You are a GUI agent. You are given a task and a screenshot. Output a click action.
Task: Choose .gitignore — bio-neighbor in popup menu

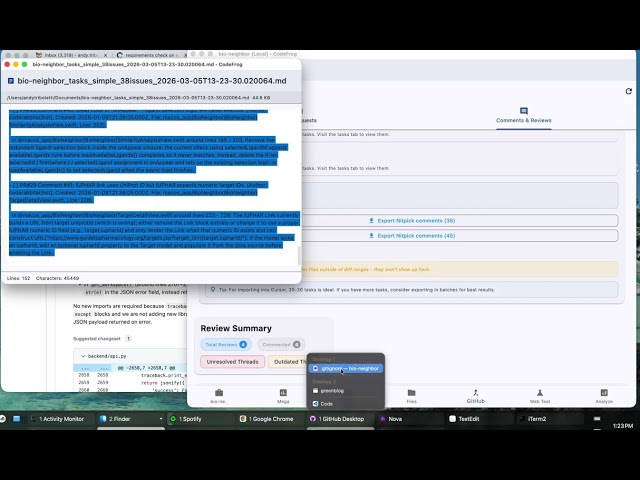pos(346,369)
